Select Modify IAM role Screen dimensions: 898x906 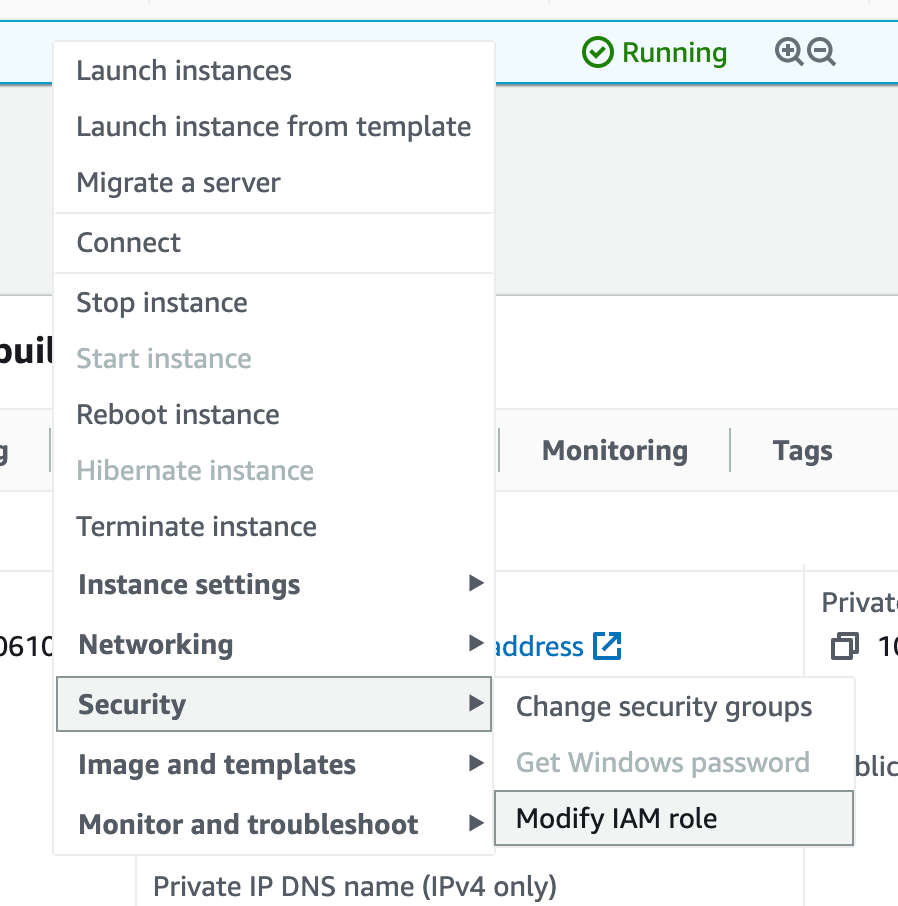[674, 818]
